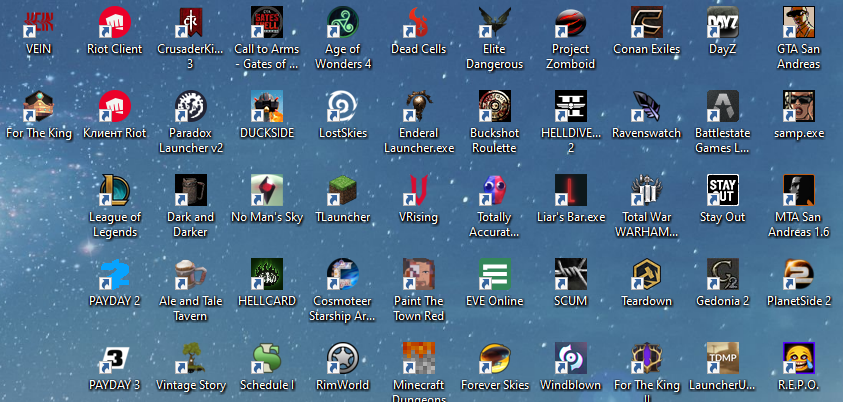The height and width of the screenshot is (402, 843).
Task: Click the Battlestate Games Launcher icon
Action: click(723, 106)
